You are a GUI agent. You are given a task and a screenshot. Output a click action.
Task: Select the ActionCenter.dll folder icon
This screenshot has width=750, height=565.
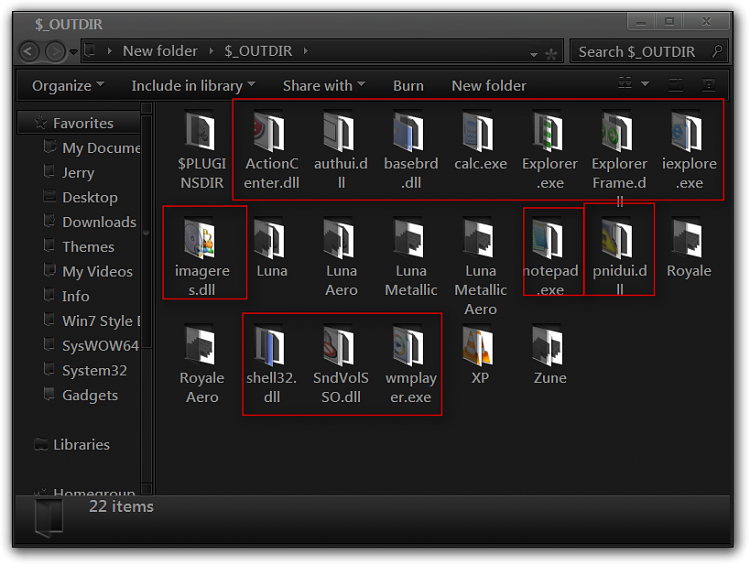click(x=271, y=132)
